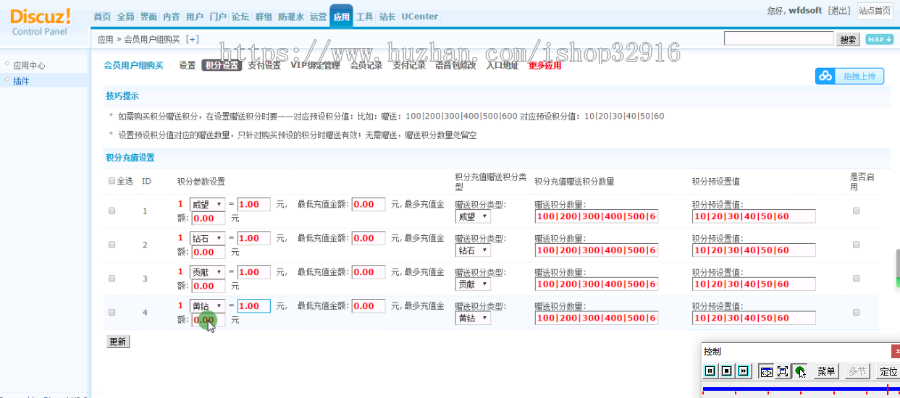The height and width of the screenshot is (398, 900).
Task: Click the 站点首页 button
Action: tap(875, 10)
